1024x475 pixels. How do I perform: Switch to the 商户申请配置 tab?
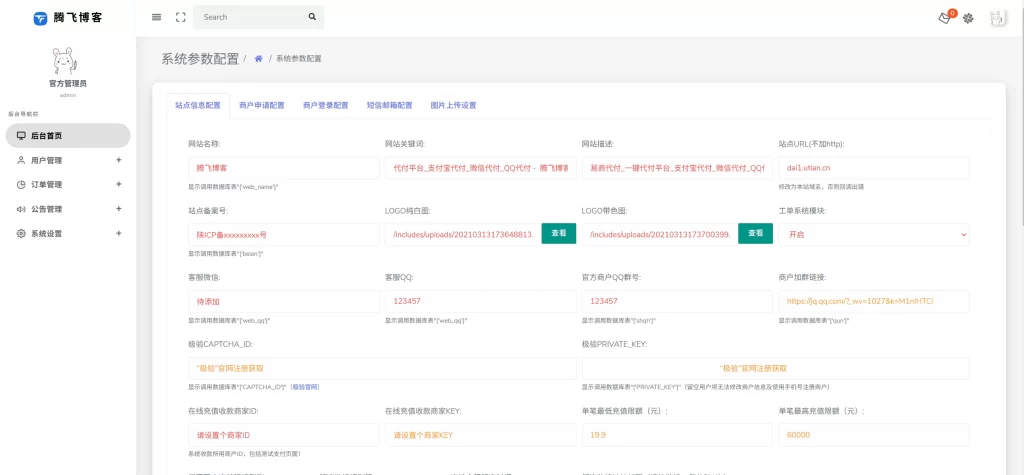[x=261, y=105]
